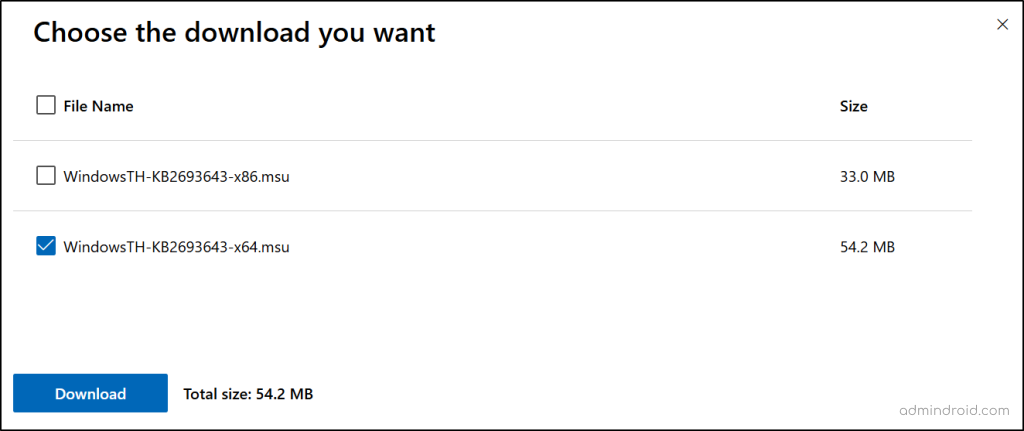Image resolution: width=1024 pixels, height=431 pixels.
Task: Click the divider line between the two file rows
Action: [x=500, y=211]
